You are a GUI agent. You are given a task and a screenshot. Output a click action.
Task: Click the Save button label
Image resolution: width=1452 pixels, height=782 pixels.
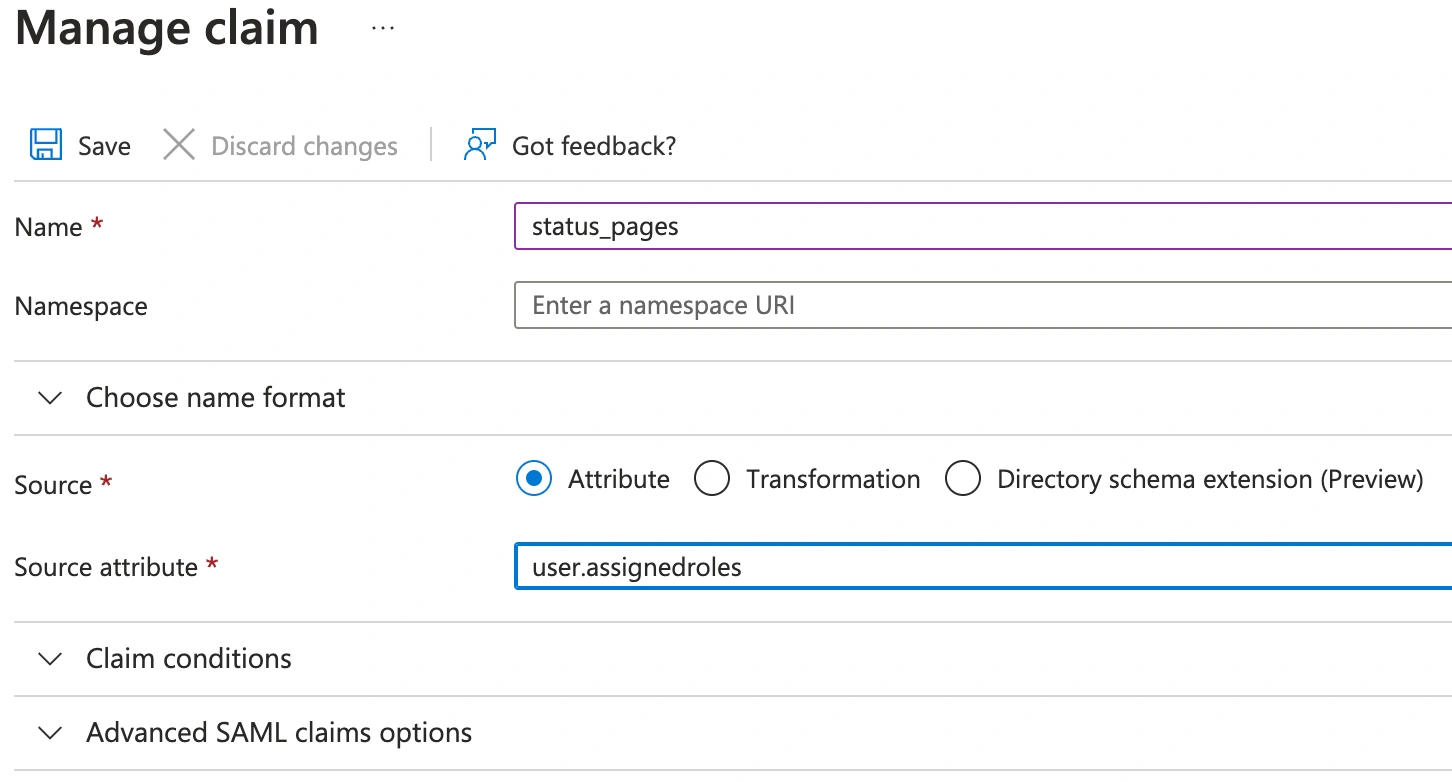104,146
